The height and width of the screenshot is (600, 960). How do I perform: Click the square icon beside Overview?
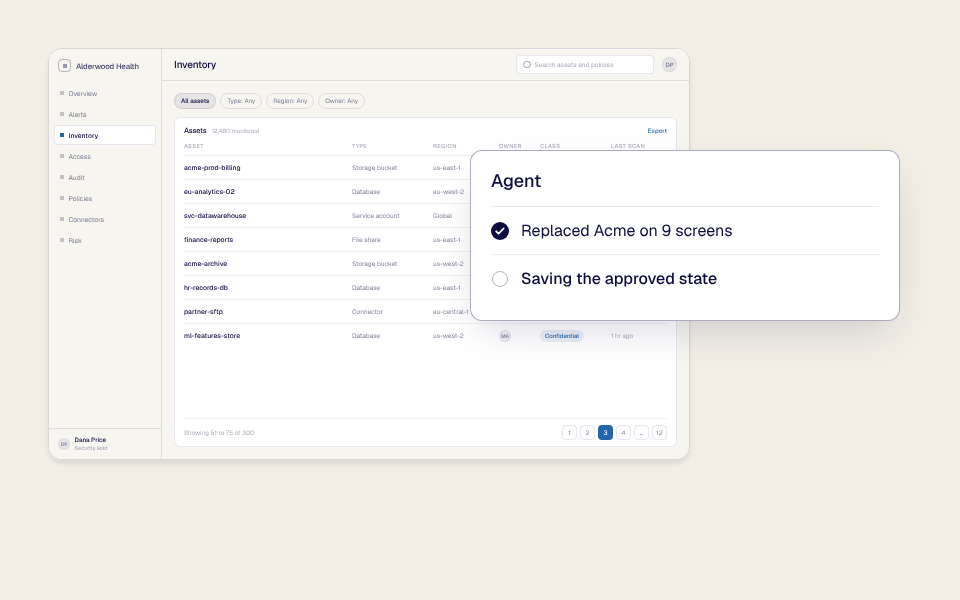(62, 93)
